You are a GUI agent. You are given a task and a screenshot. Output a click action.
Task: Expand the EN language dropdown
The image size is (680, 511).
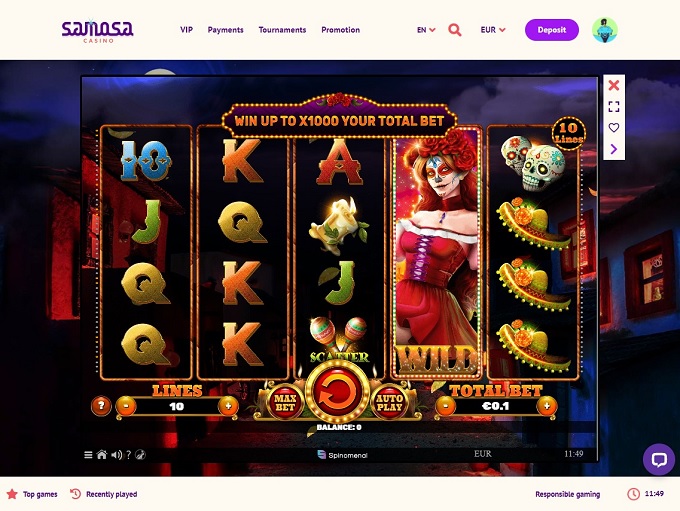(x=426, y=30)
